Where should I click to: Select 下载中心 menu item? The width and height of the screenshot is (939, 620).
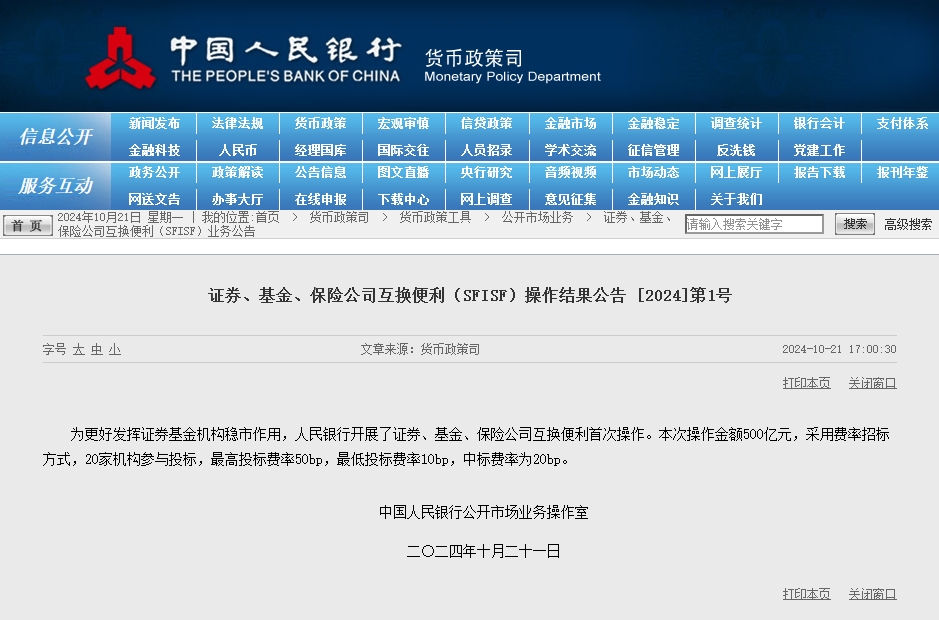(x=403, y=199)
